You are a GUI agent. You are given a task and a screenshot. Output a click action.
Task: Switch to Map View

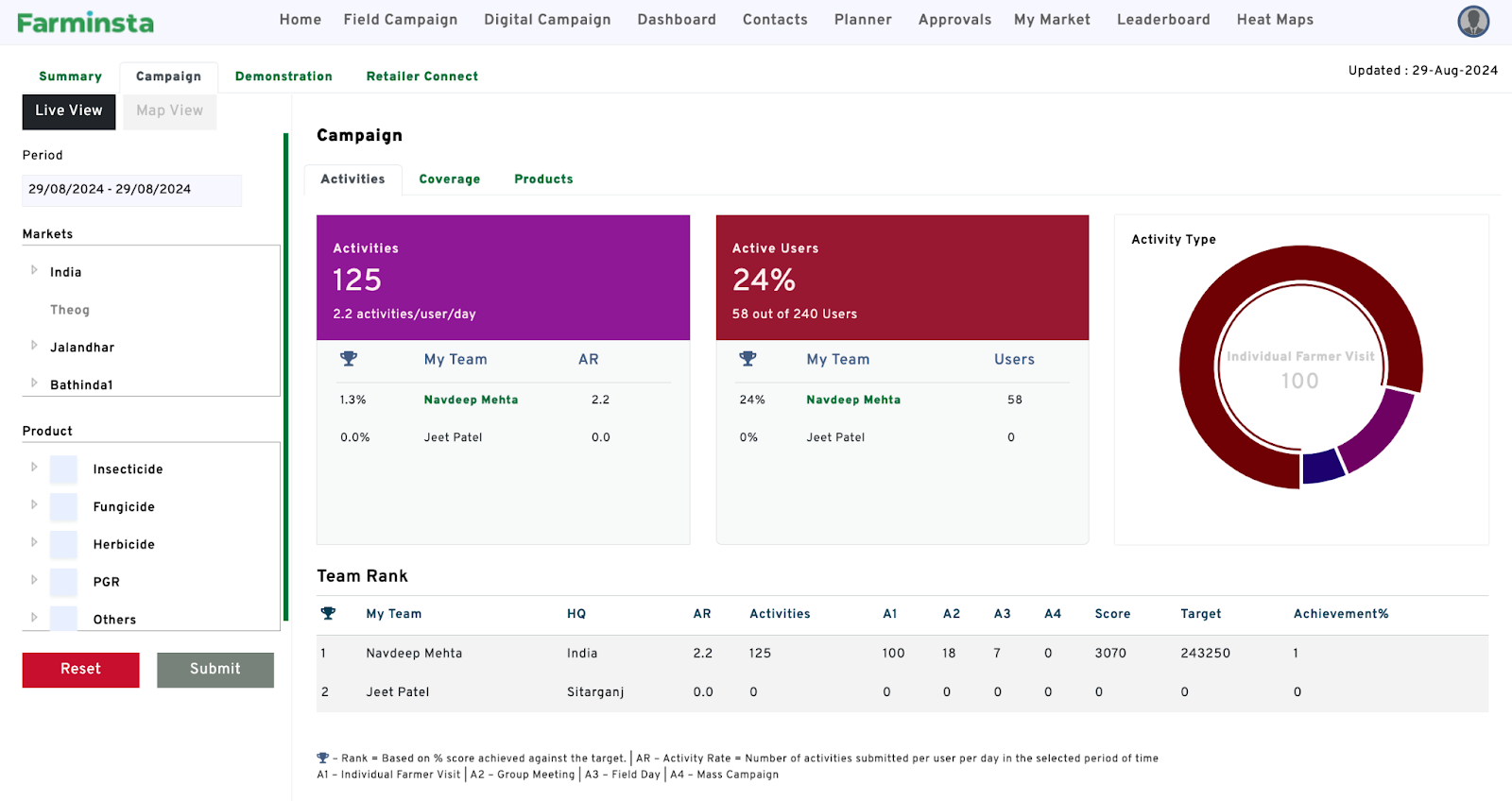coord(169,111)
